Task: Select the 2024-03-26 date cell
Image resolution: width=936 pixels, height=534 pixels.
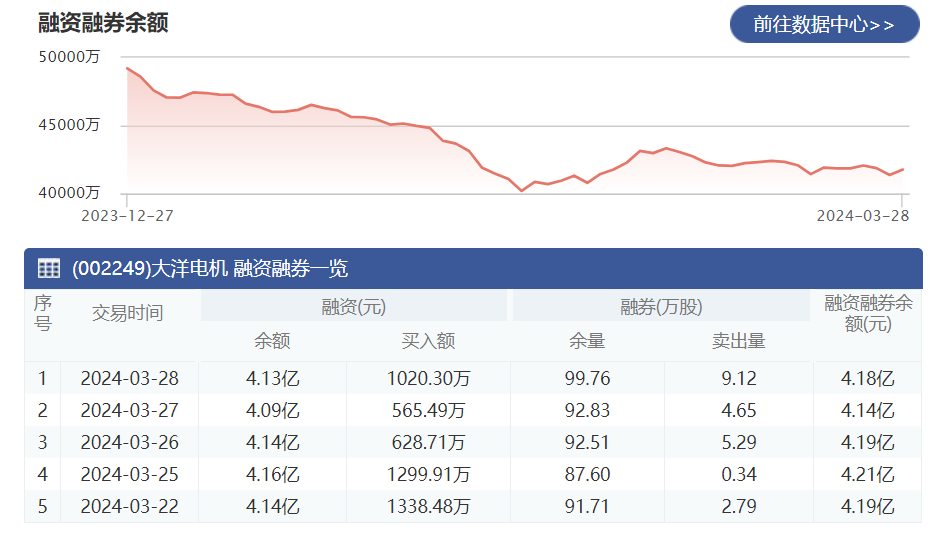Action: tap(130, 443)
